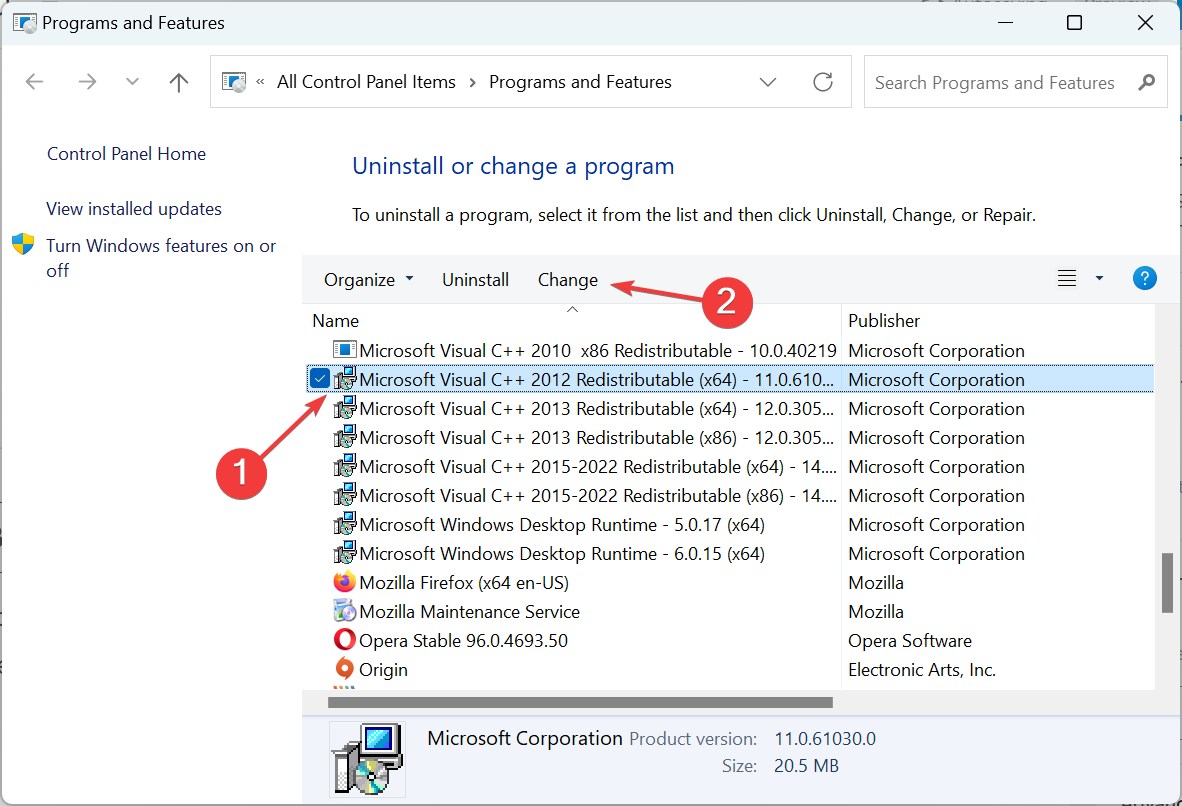The image size is (1182, 806).
Task: Click the search magnifier icon
Action: (x=1147, y=82)
